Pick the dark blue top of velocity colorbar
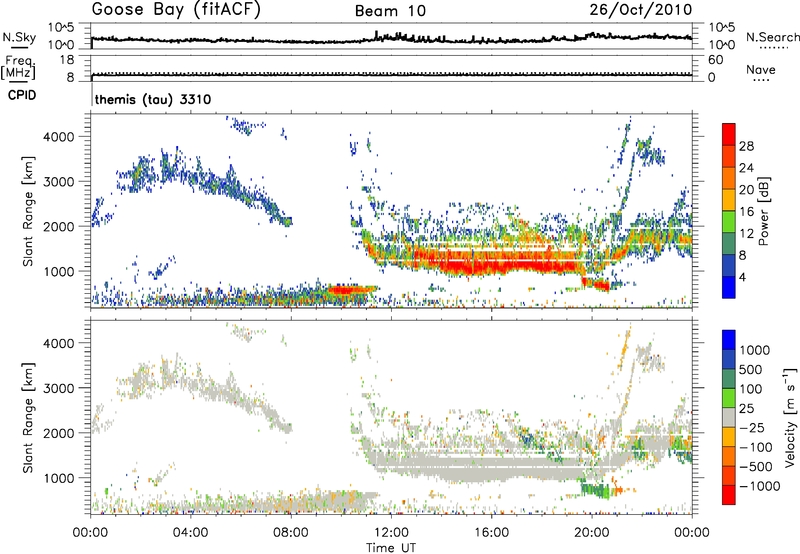Image resolution: width=800 pixels, height=554 pixels. coord(729,340)
